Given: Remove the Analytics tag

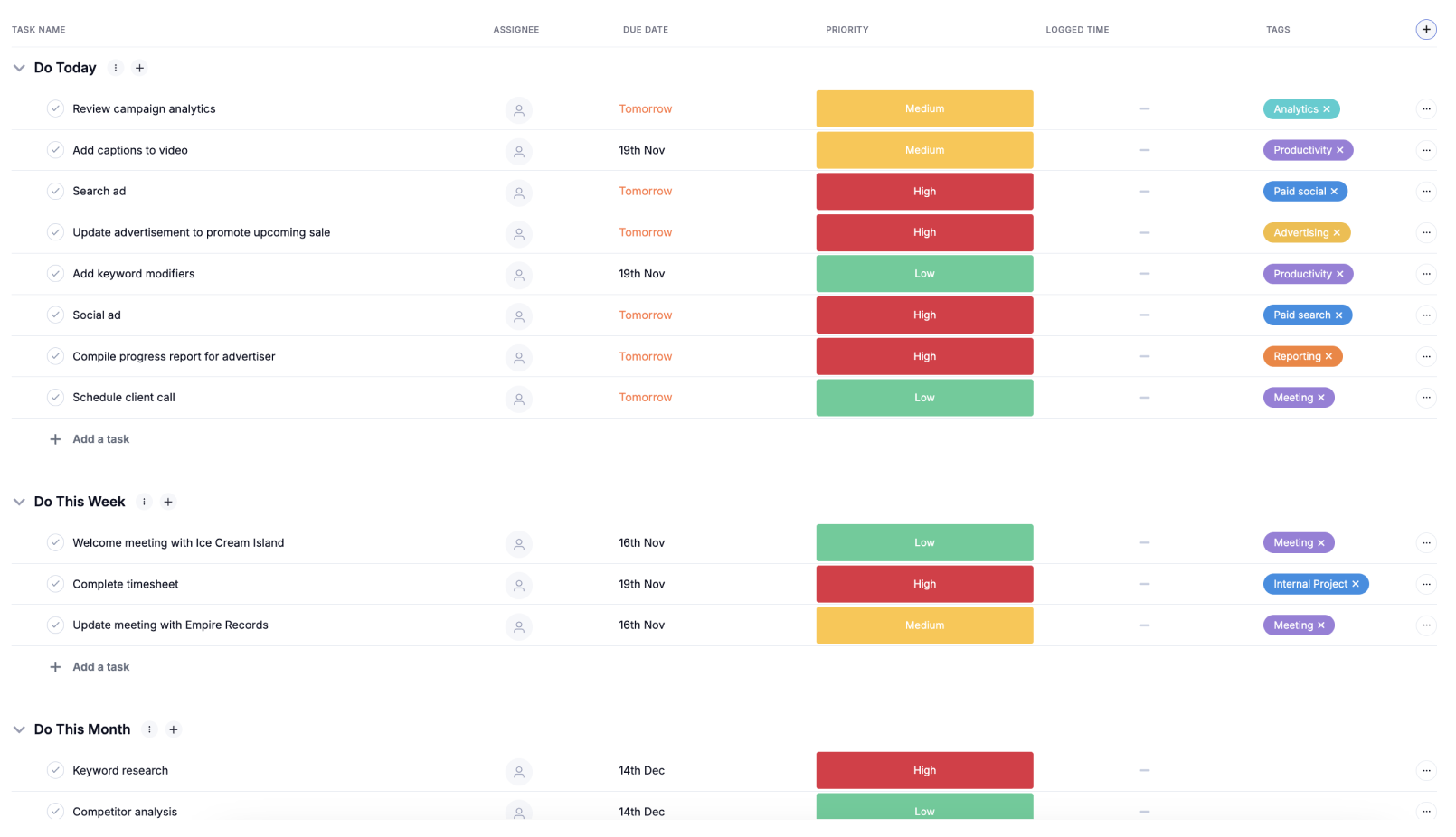Looking at the screenshot, I should click(1327, 109).
